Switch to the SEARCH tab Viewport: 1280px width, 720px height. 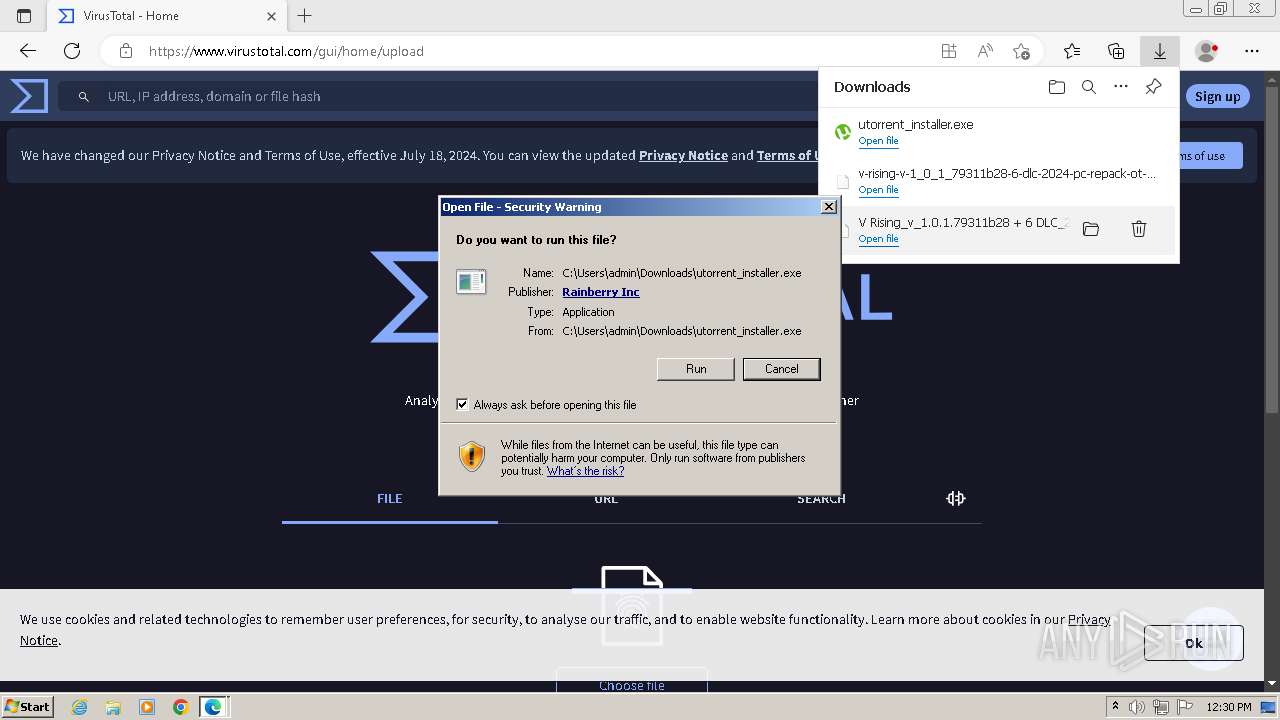pos(821,499)
